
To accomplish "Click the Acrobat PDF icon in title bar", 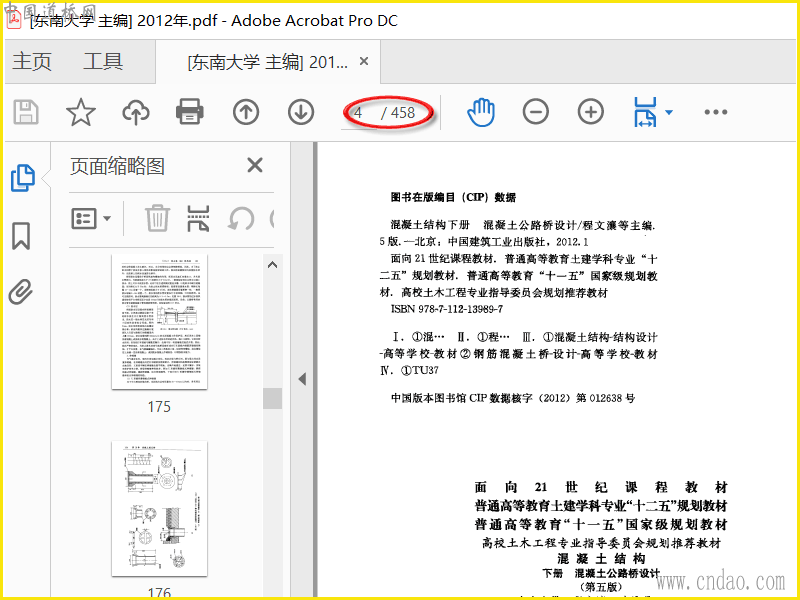I will pyautogui.click(x=14, y=19).
